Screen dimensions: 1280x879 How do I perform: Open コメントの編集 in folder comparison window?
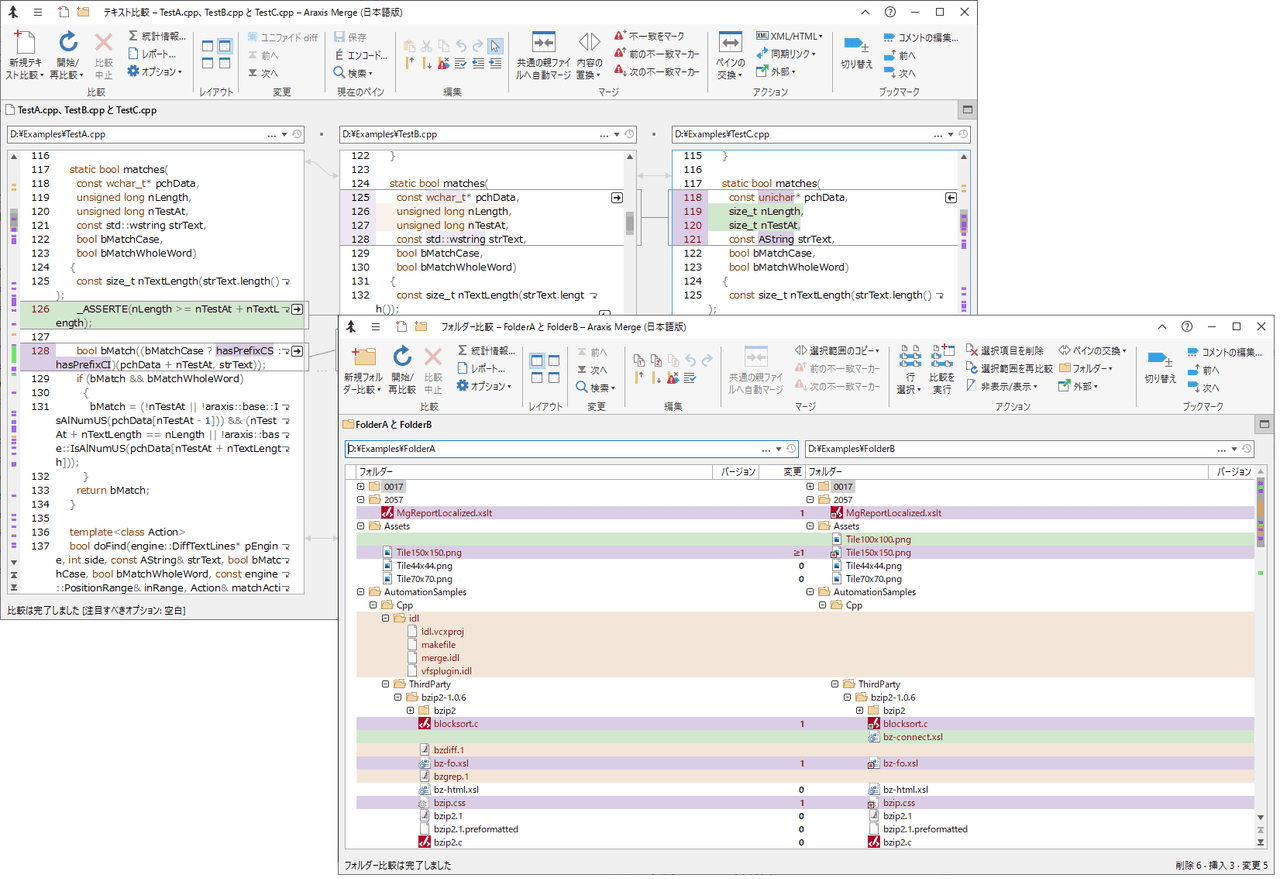1226,352
